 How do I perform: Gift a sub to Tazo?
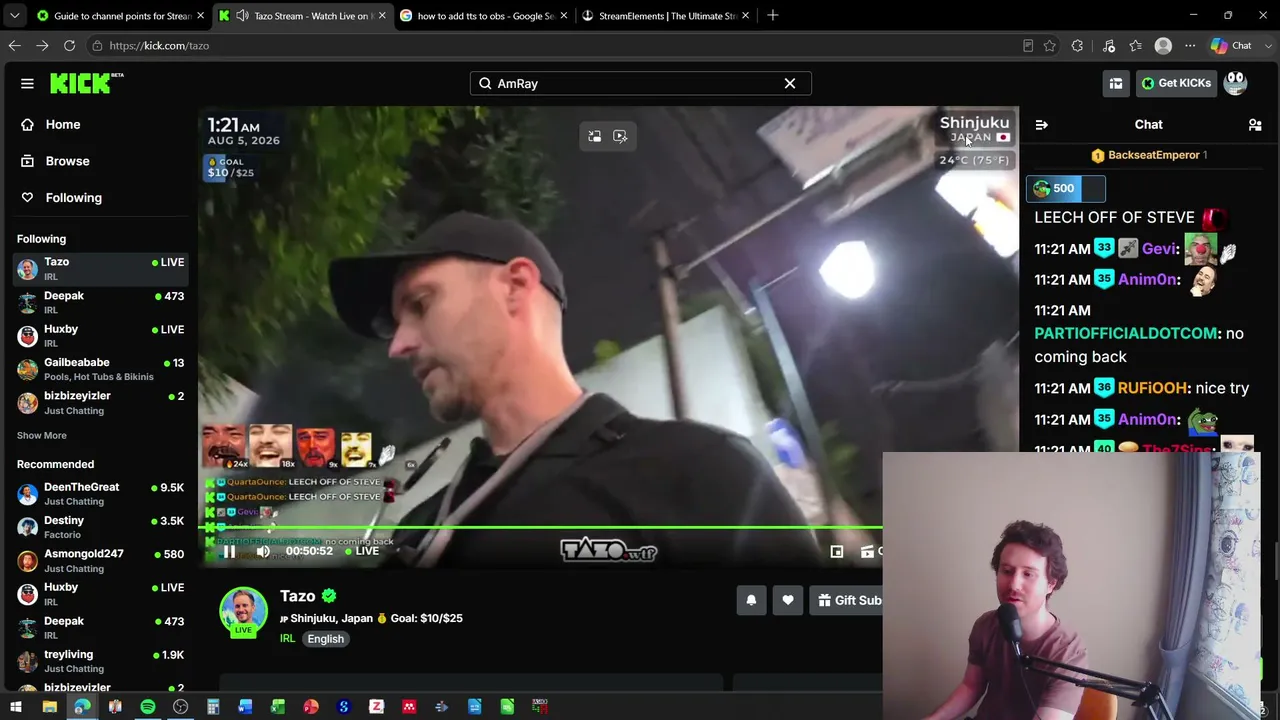[x=848, y=600]
